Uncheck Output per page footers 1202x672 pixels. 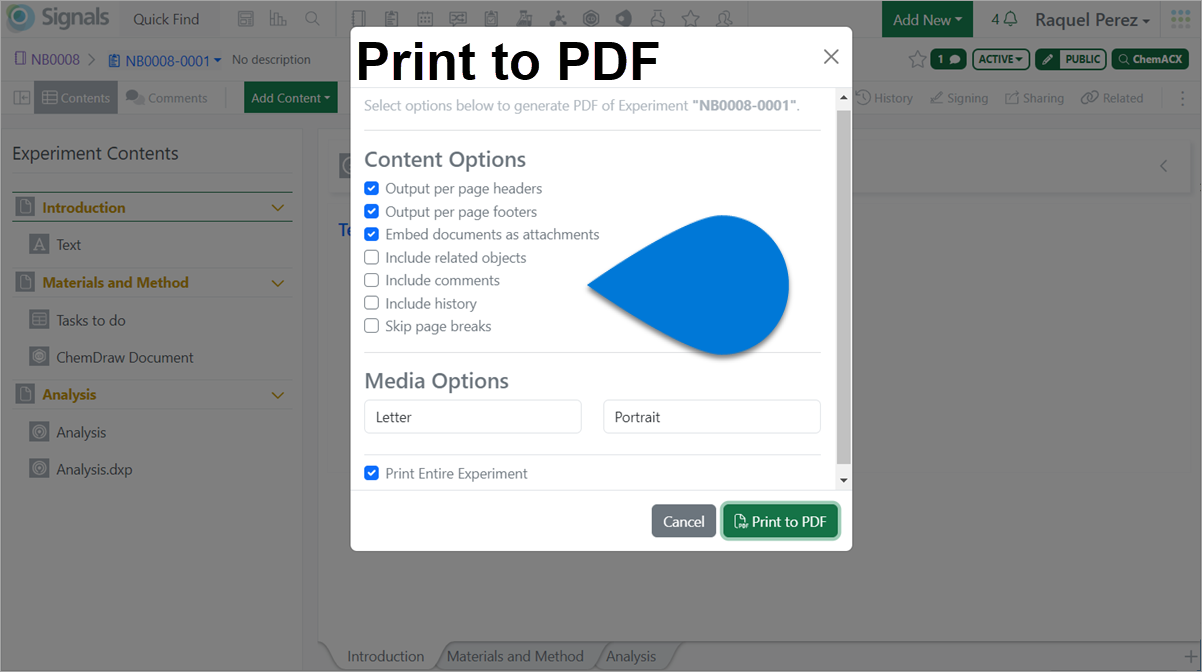pyautogui.click(x=371, y=211)
